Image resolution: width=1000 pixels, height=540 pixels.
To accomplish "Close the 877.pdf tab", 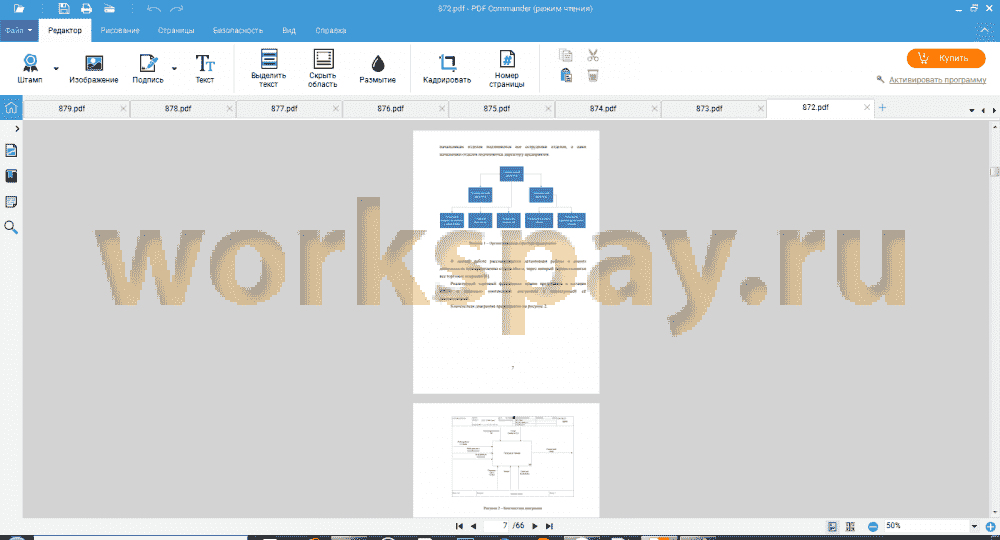I will [x=335, y=108].
